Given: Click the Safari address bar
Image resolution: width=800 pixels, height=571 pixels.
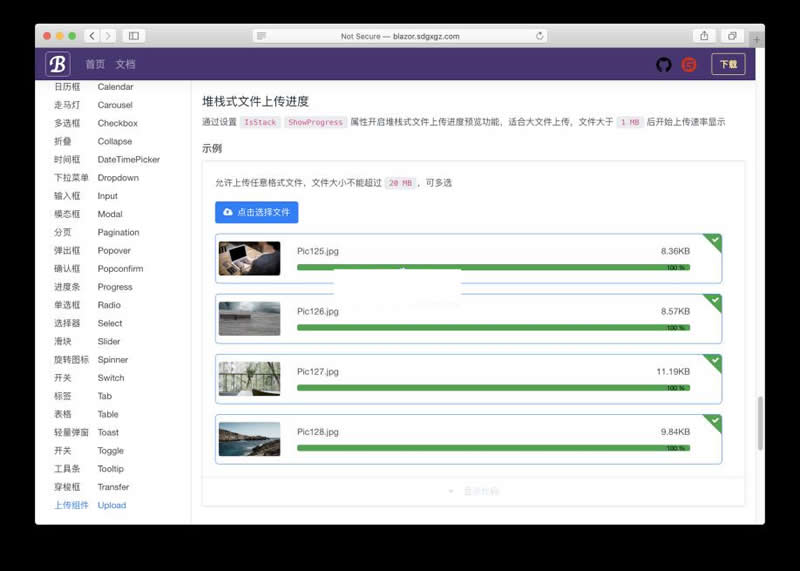Looking at the screenshot, I should pos(400,36).
